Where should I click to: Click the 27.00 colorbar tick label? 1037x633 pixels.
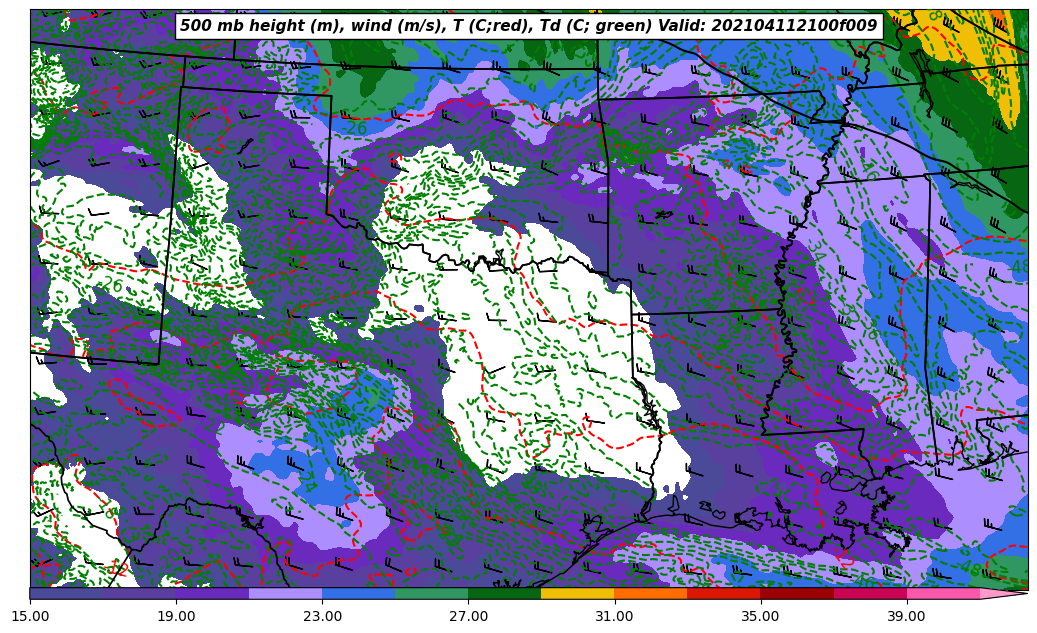(x=468, y=616)
